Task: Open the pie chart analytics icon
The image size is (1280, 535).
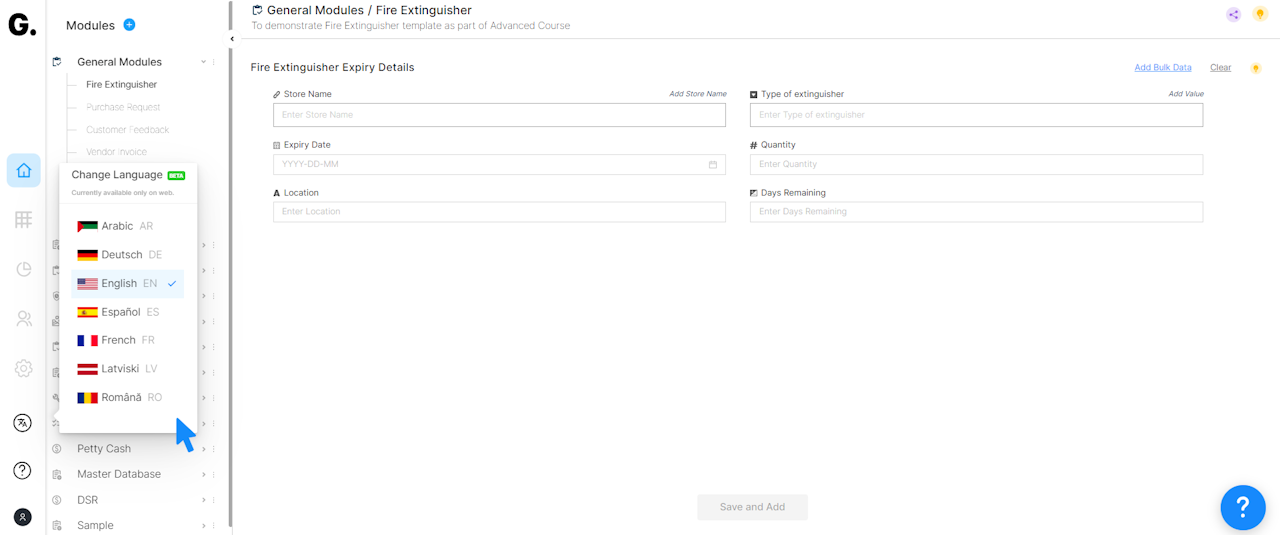Action: pos(23,269)
